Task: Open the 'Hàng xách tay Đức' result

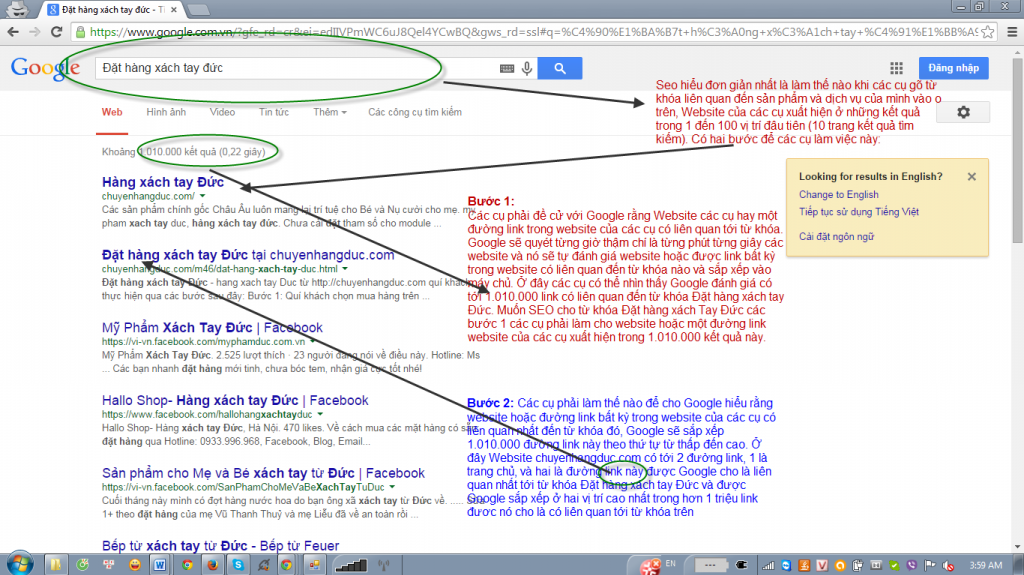Action: click(163, 182)
